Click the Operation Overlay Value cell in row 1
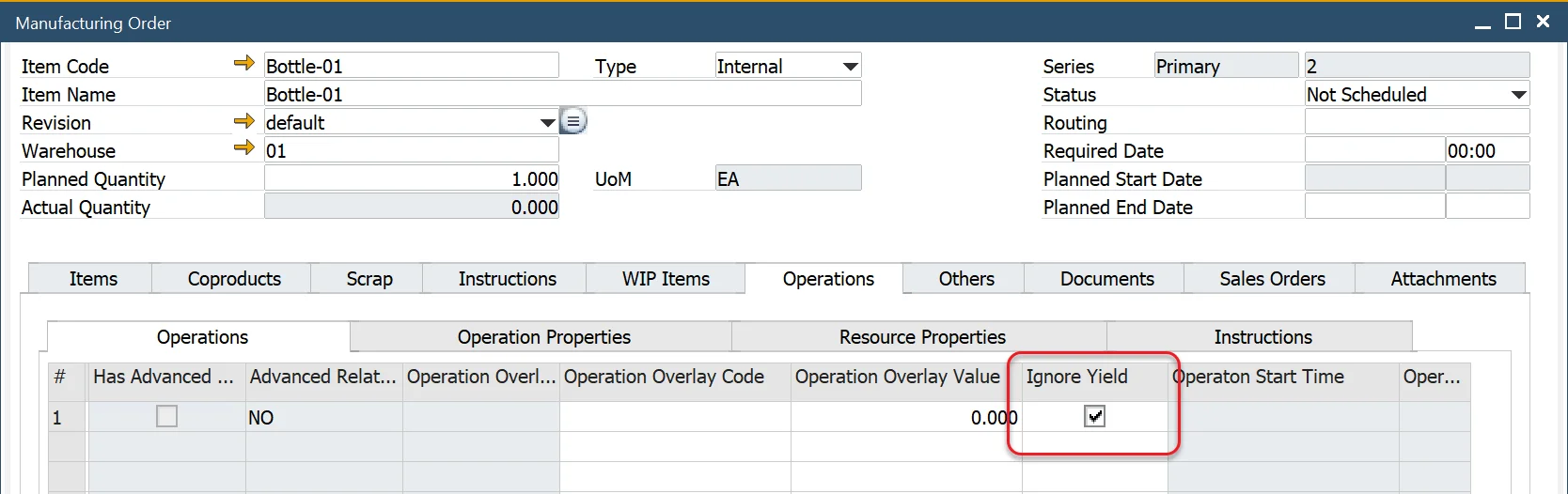1568x494 pixels. [905, 418]
